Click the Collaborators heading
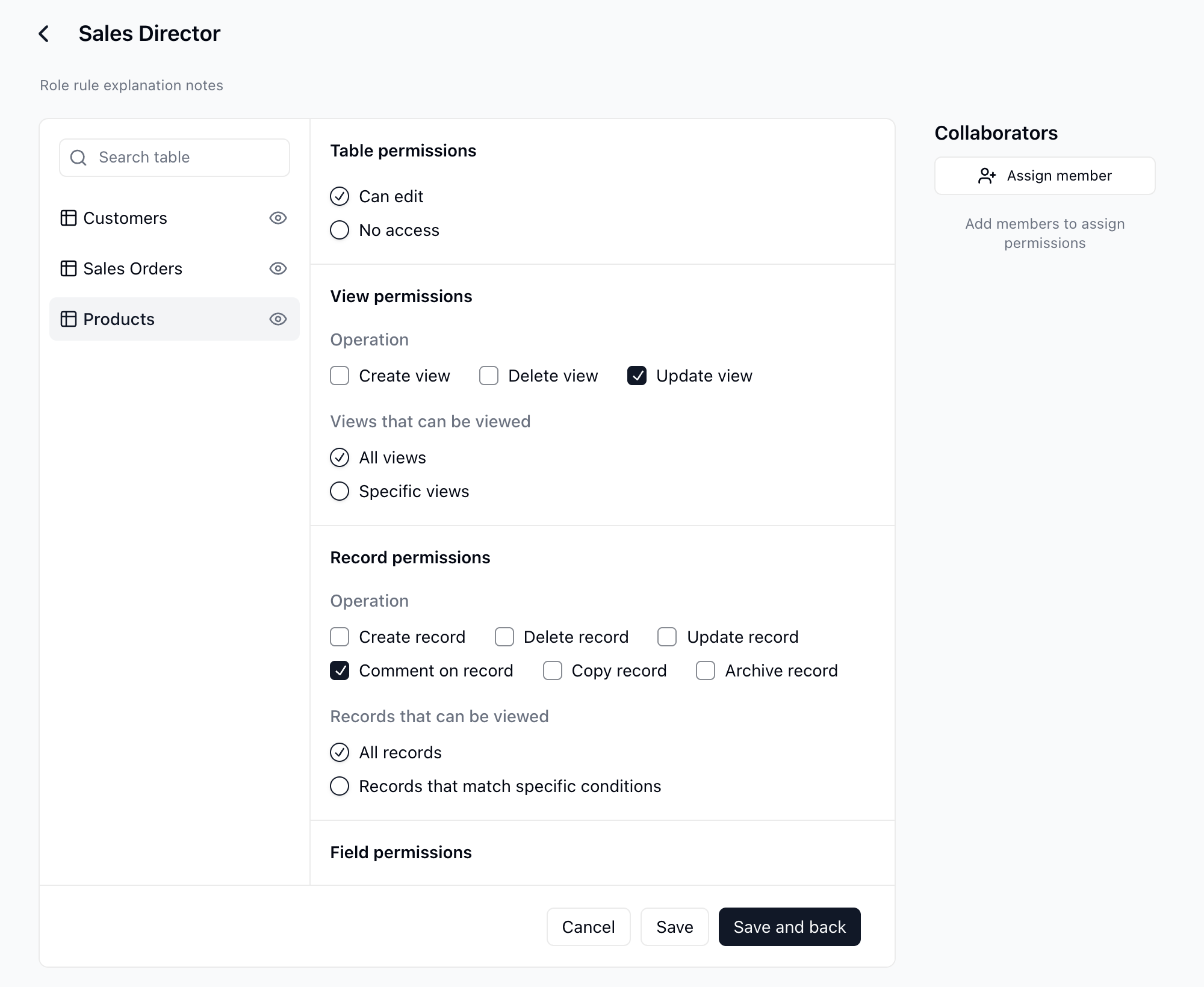Viewport: 1204px width, 987px height. [x=996, y=133]
